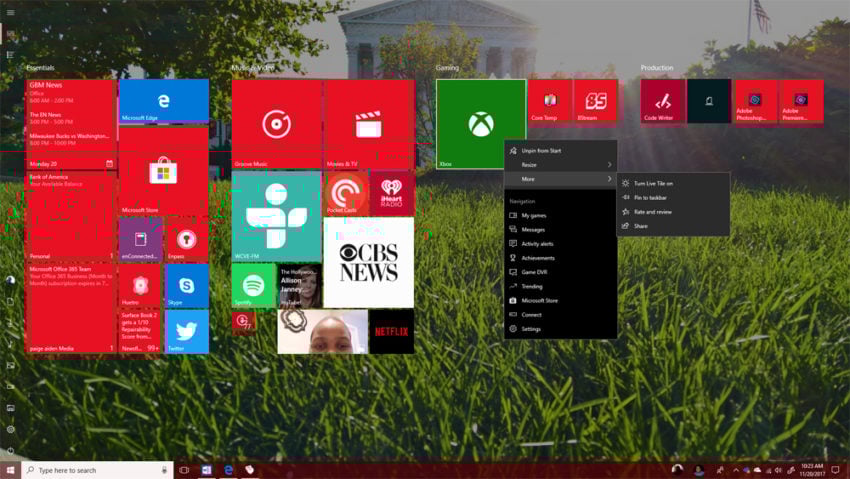850x479 pixels.
Task: Launch the Pocket Casts tile
Action: 346,193
